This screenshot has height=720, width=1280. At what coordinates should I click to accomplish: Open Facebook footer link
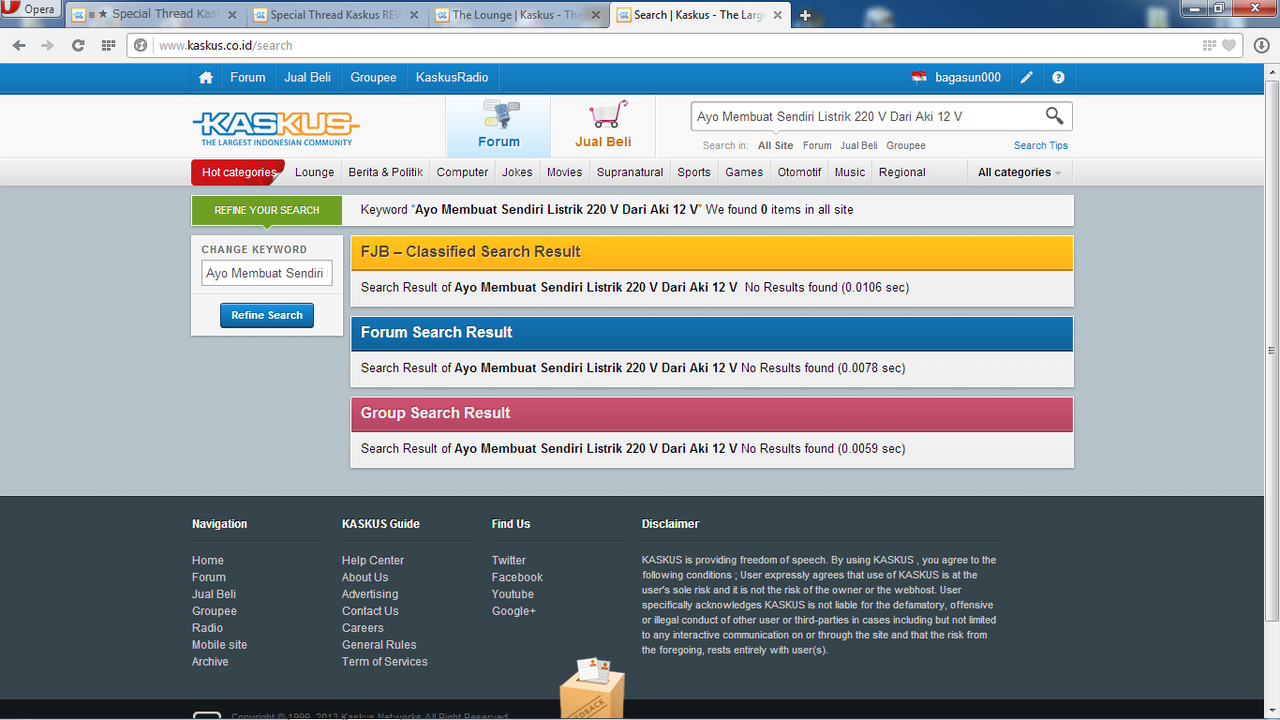pyautogui.click(x=517, y=578)
